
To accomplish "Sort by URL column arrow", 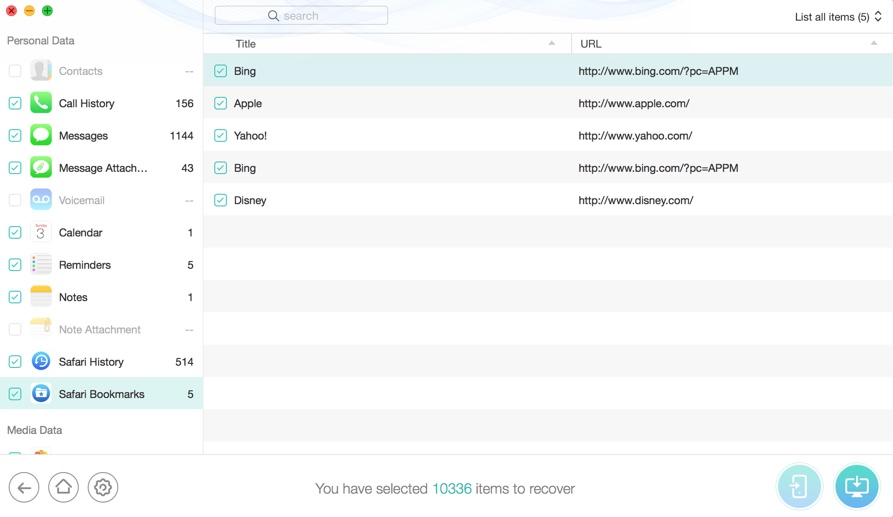I will pos(874,43).
